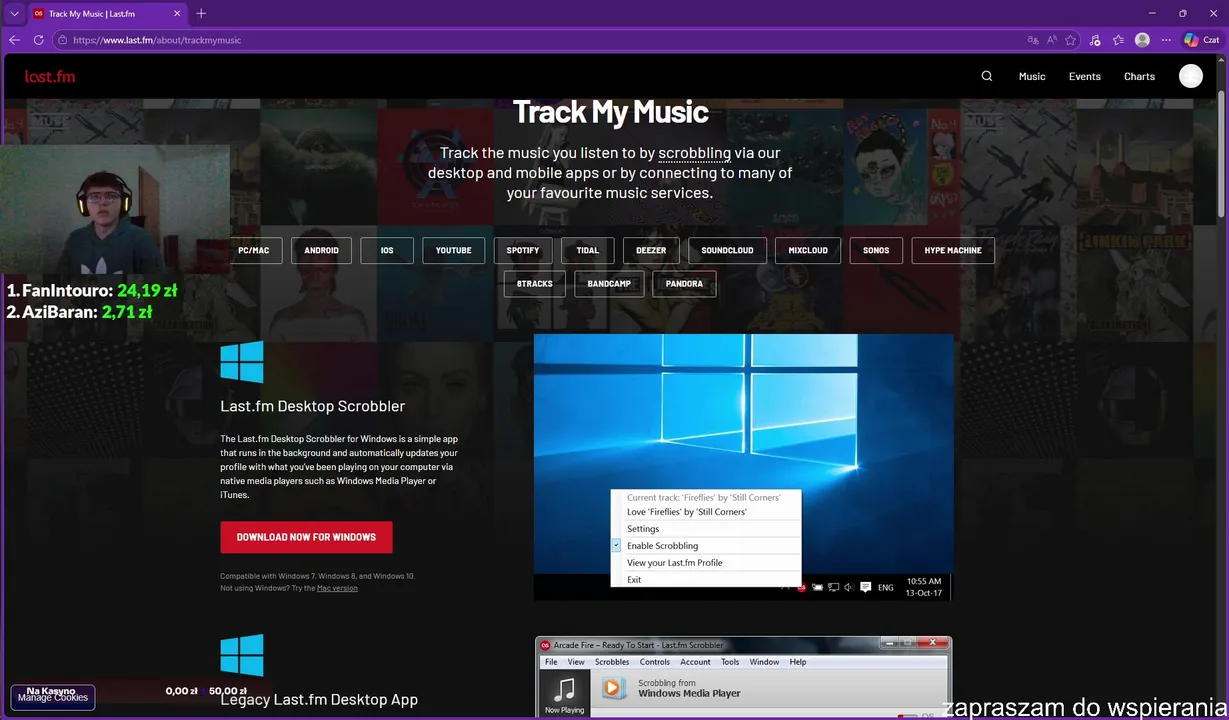1229x720 pixels.
Task: Expand the tab actions dropdown arrow
Action: (x=14, y=14)
